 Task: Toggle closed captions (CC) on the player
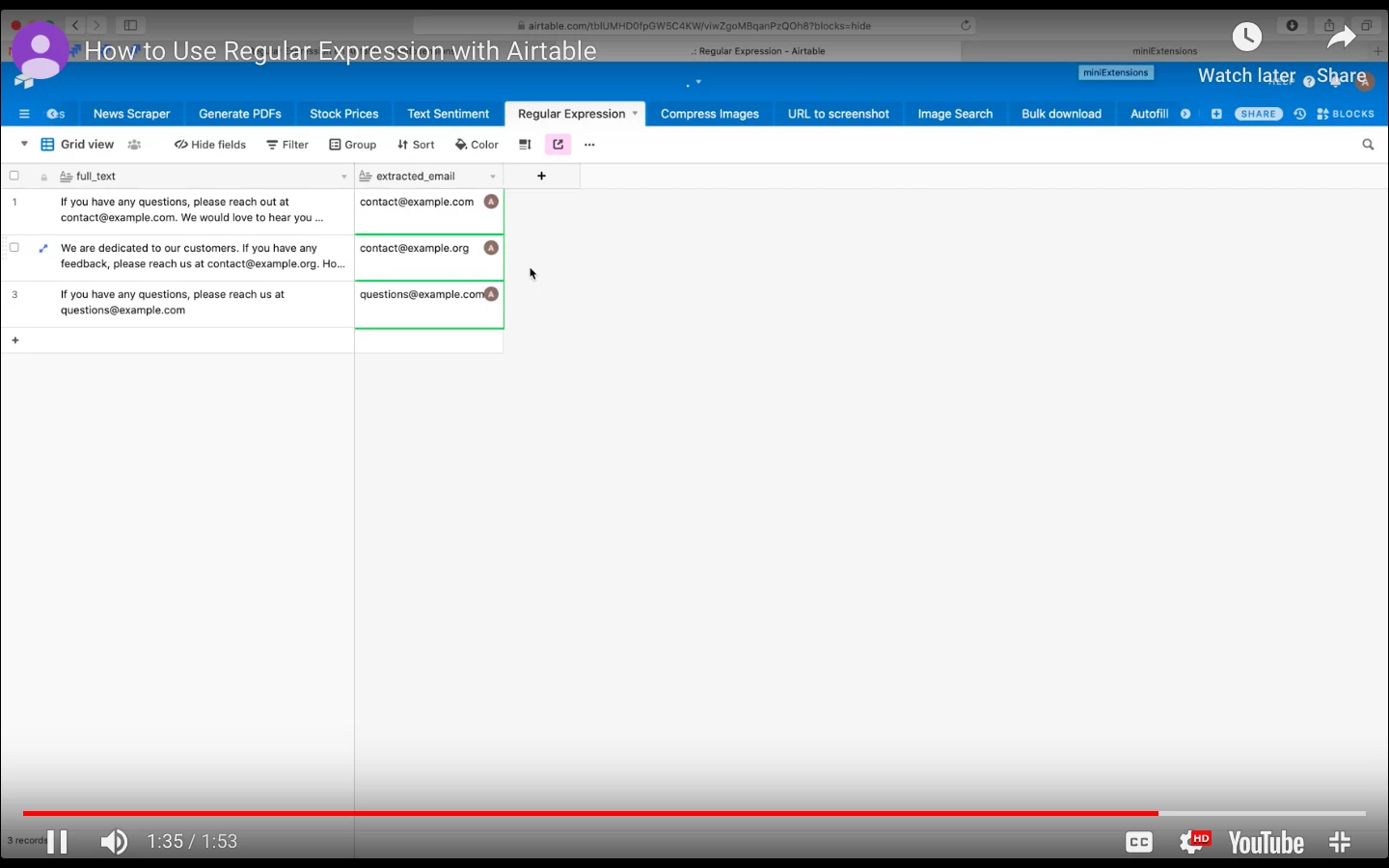coord(1139,843)
